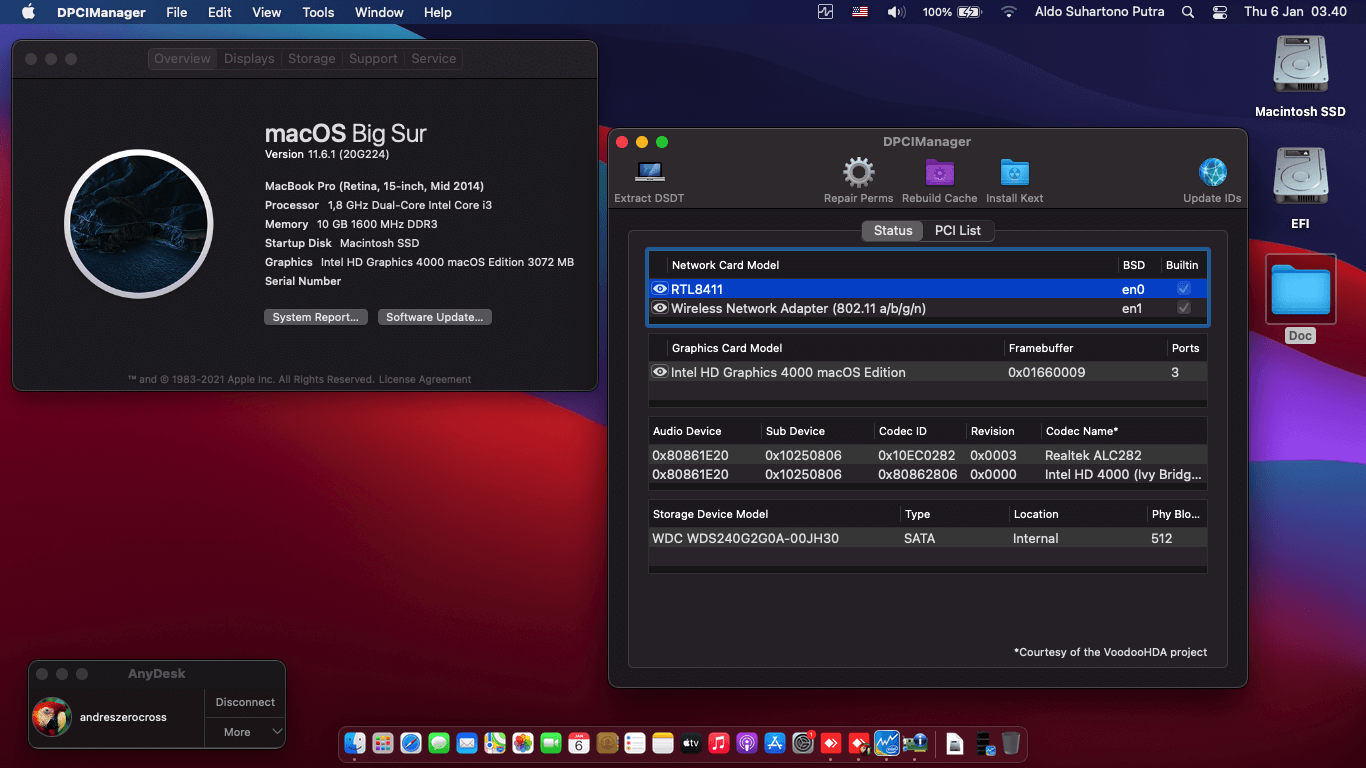Select the WDC WDS240G2G0A-00JH30 storage row

927,538
